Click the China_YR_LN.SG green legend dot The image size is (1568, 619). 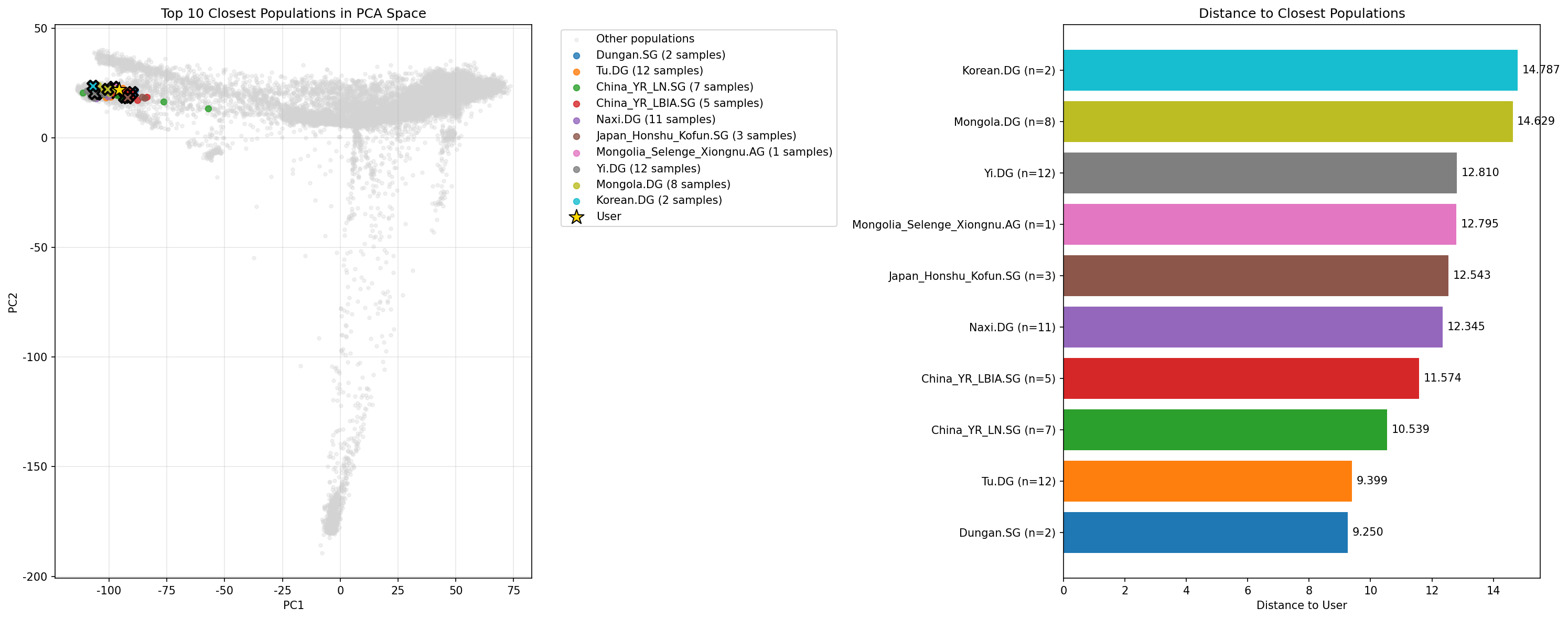576,88
